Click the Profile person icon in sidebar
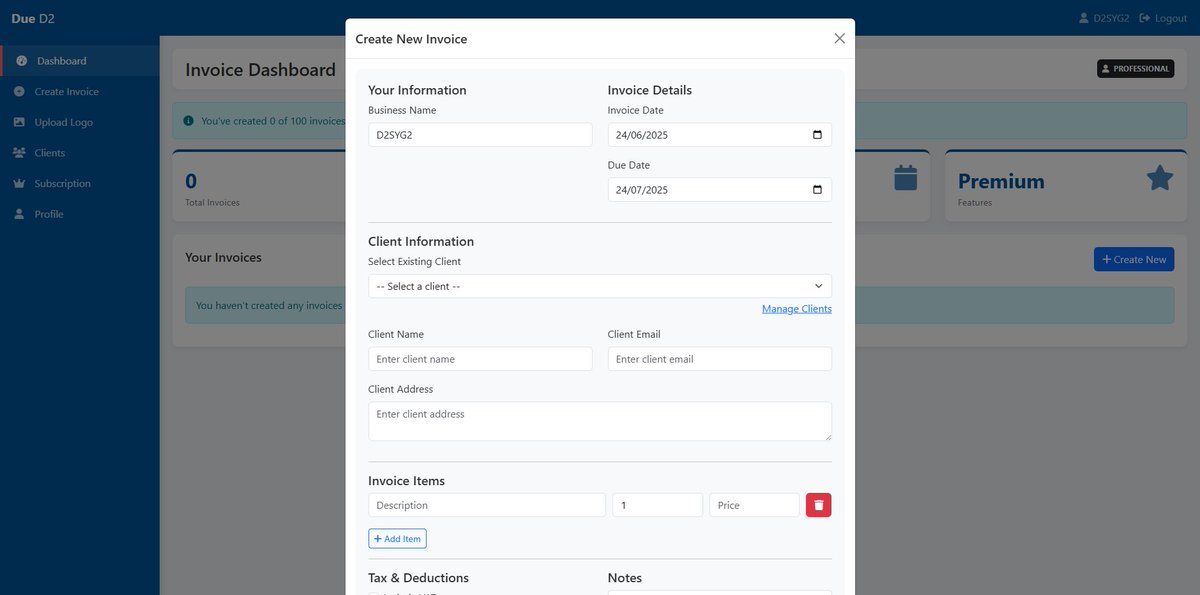 pos(19,214)
